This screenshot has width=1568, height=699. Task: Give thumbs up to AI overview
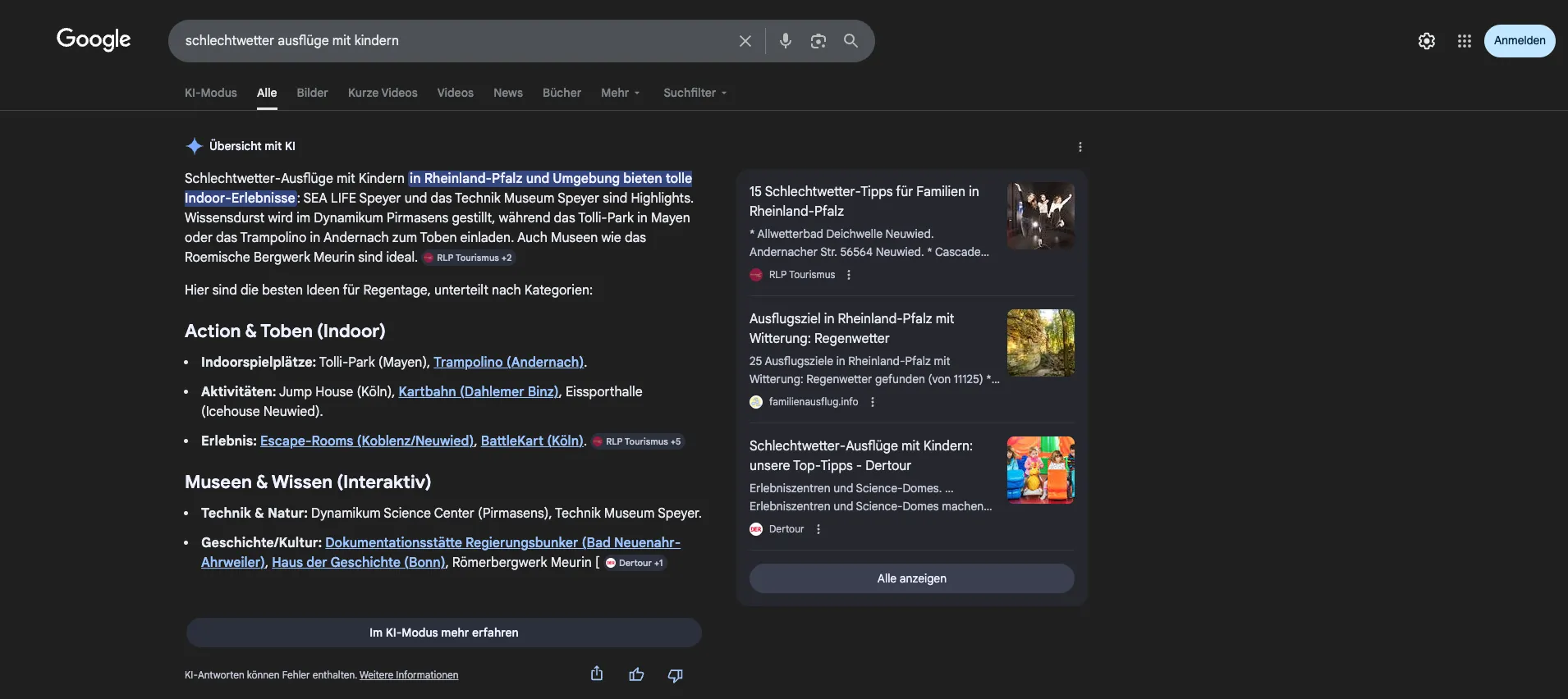coord(636,674)
